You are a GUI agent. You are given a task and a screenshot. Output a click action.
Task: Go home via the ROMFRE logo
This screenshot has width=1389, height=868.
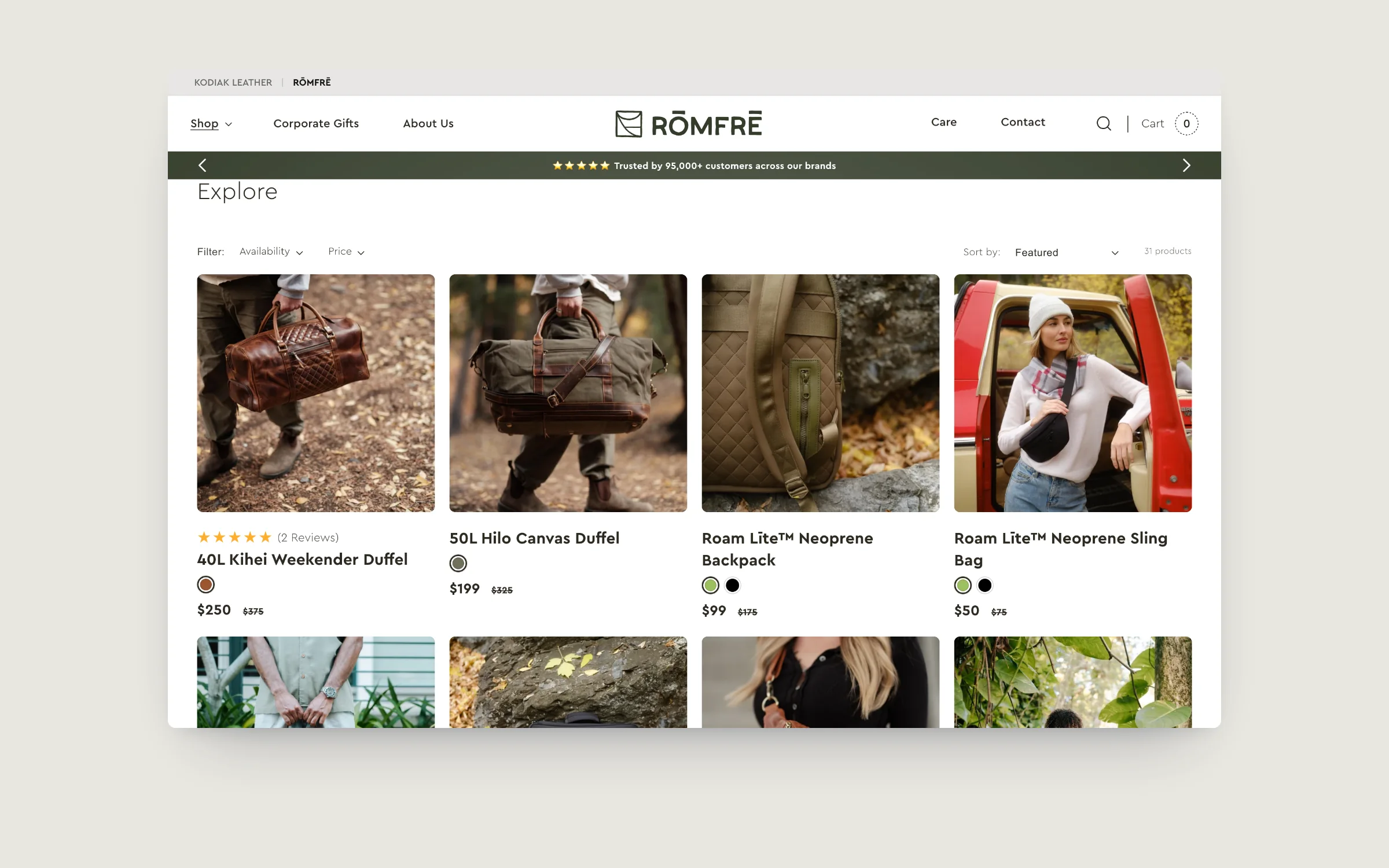tap(689, 123)
